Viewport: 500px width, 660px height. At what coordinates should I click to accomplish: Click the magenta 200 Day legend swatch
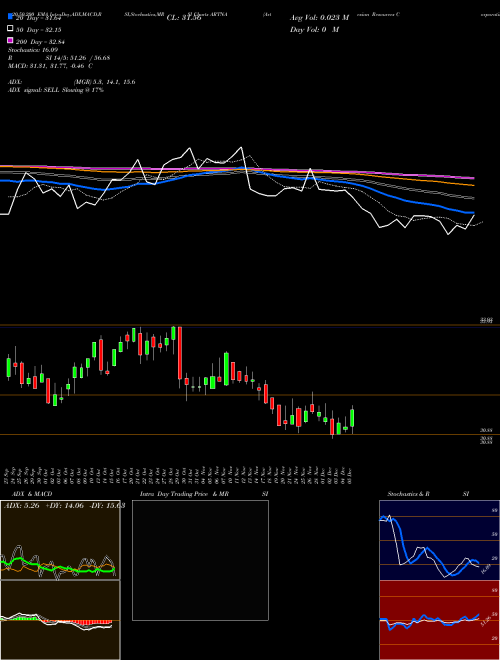10,40
